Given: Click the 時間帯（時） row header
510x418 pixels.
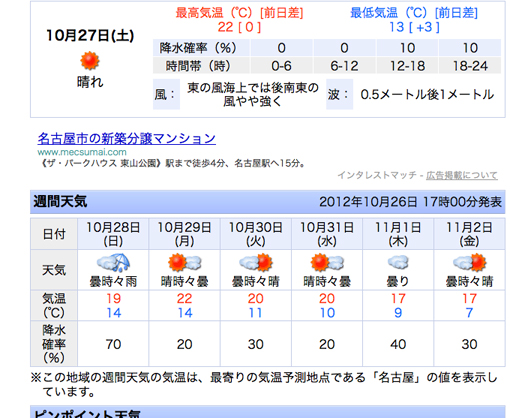Looking at the screenshot, I should 201,65.
